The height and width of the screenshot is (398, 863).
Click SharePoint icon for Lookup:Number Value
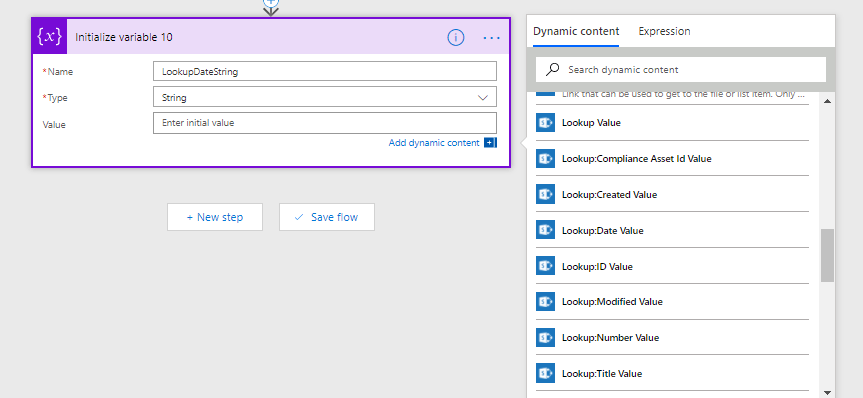click(x=545, y=337)
